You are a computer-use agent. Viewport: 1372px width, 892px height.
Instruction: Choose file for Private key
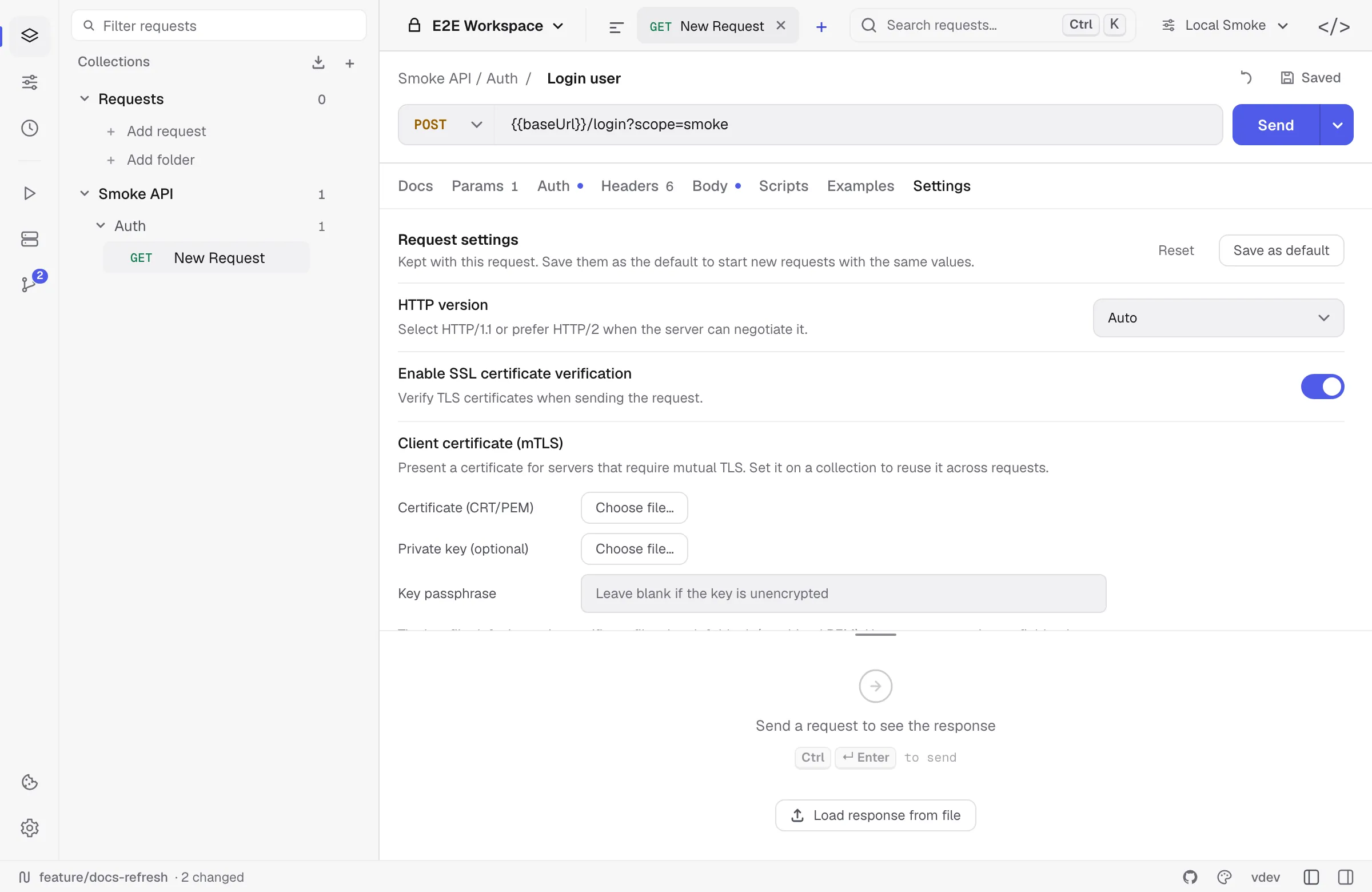pos(634,548)
